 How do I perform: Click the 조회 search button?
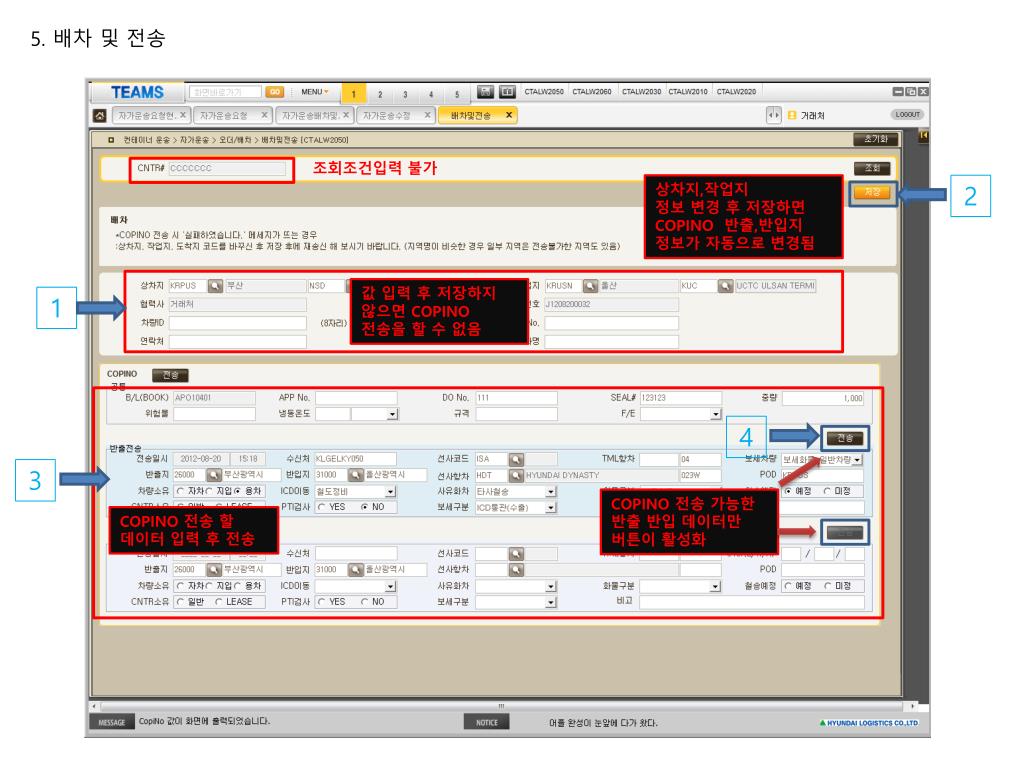coord(872,168)
